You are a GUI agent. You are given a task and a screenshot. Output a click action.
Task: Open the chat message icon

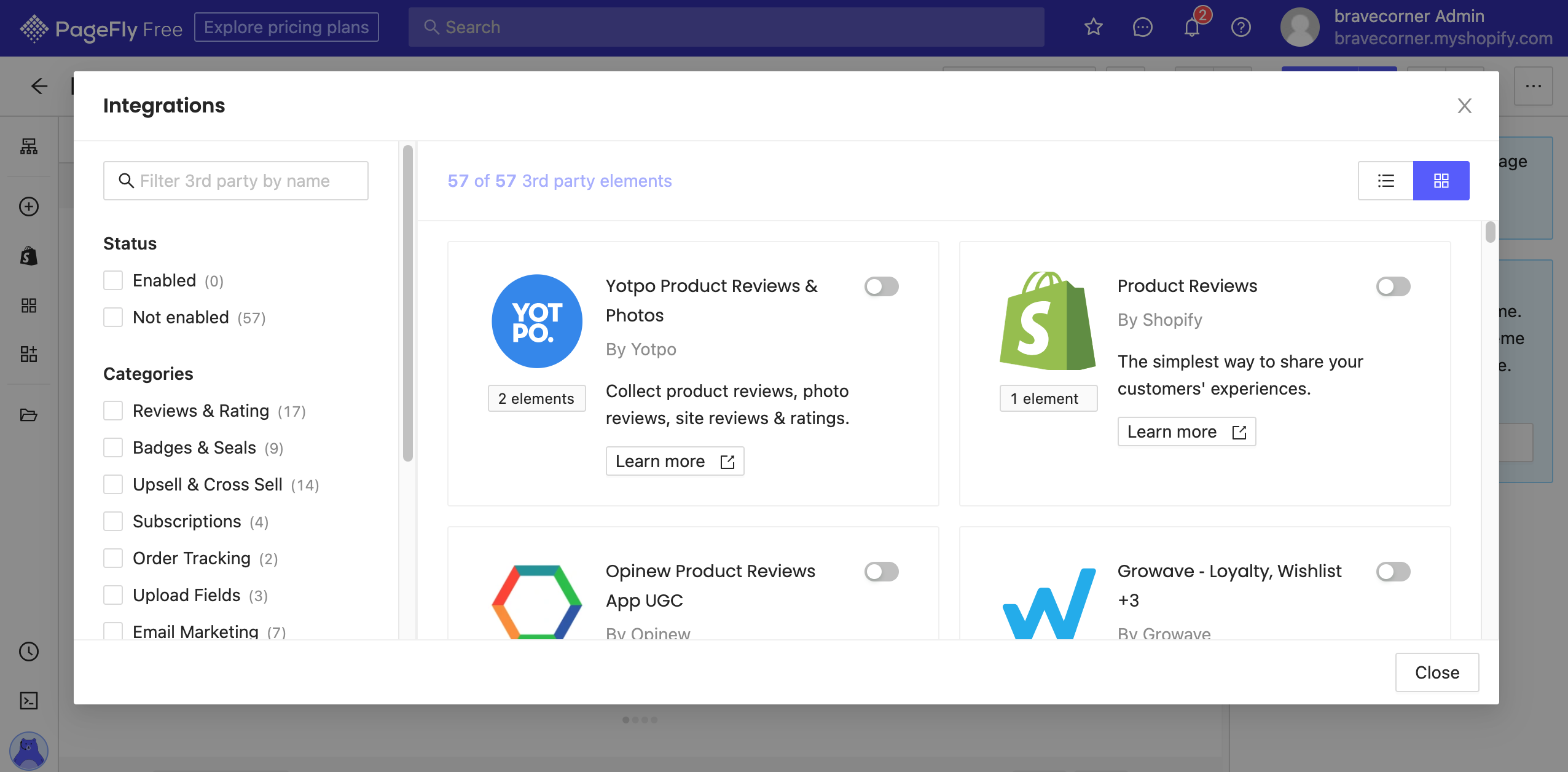click(x=1142, y=27)
